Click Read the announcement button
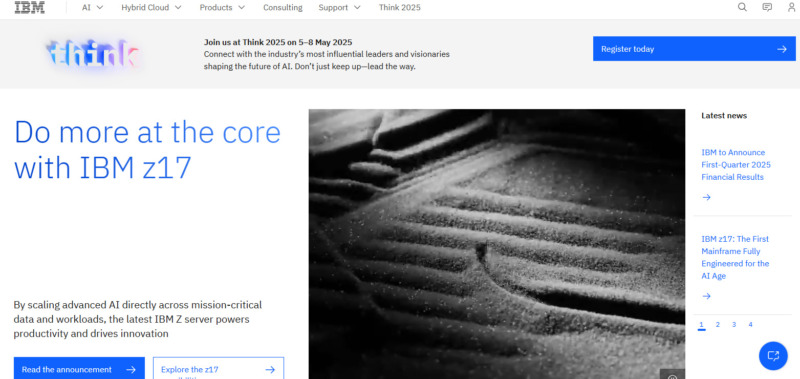This screenshot has width=800, height=379. [79, 368]
